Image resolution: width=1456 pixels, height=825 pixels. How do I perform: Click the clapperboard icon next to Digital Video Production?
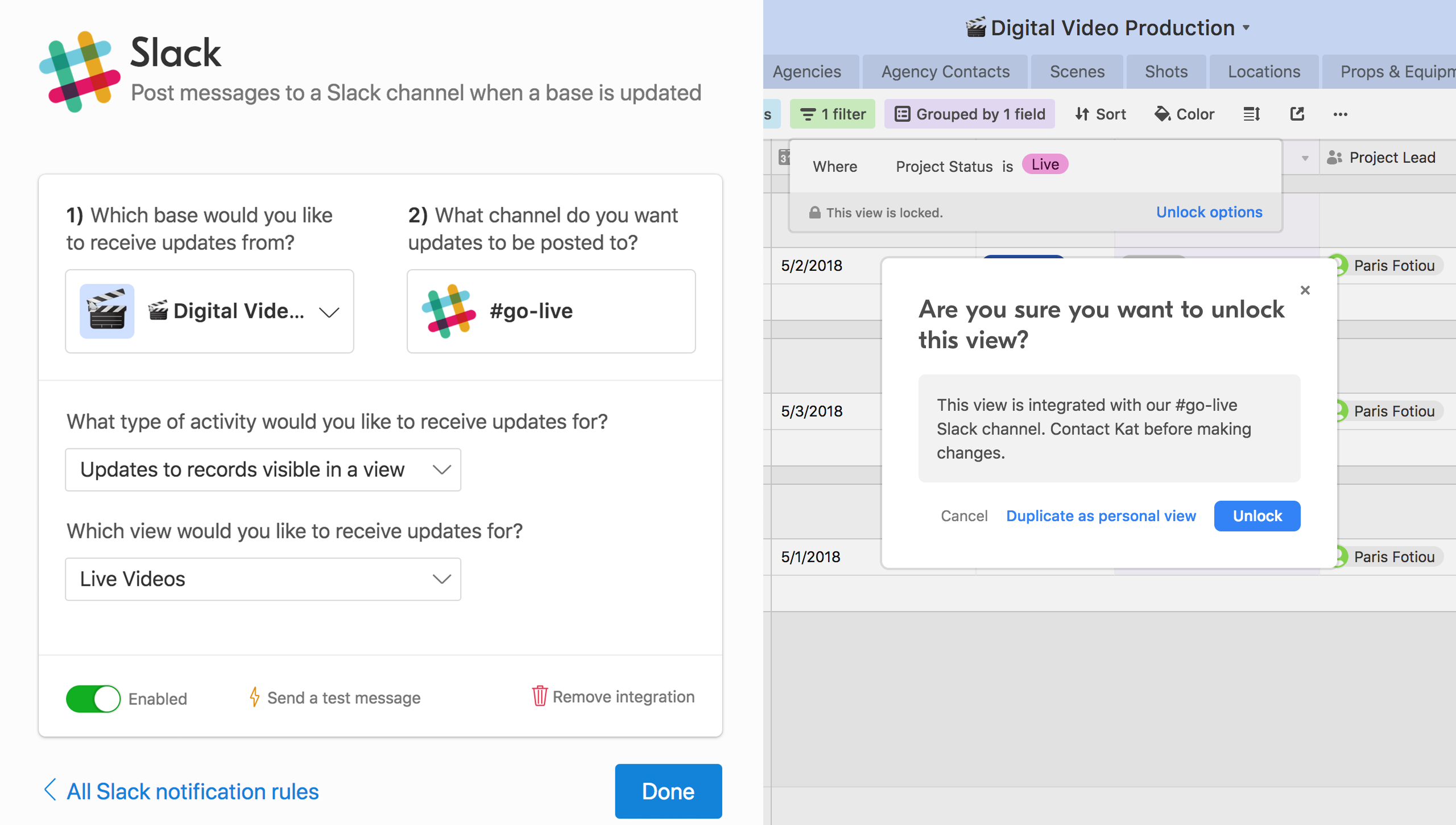(x=976, y=27)
